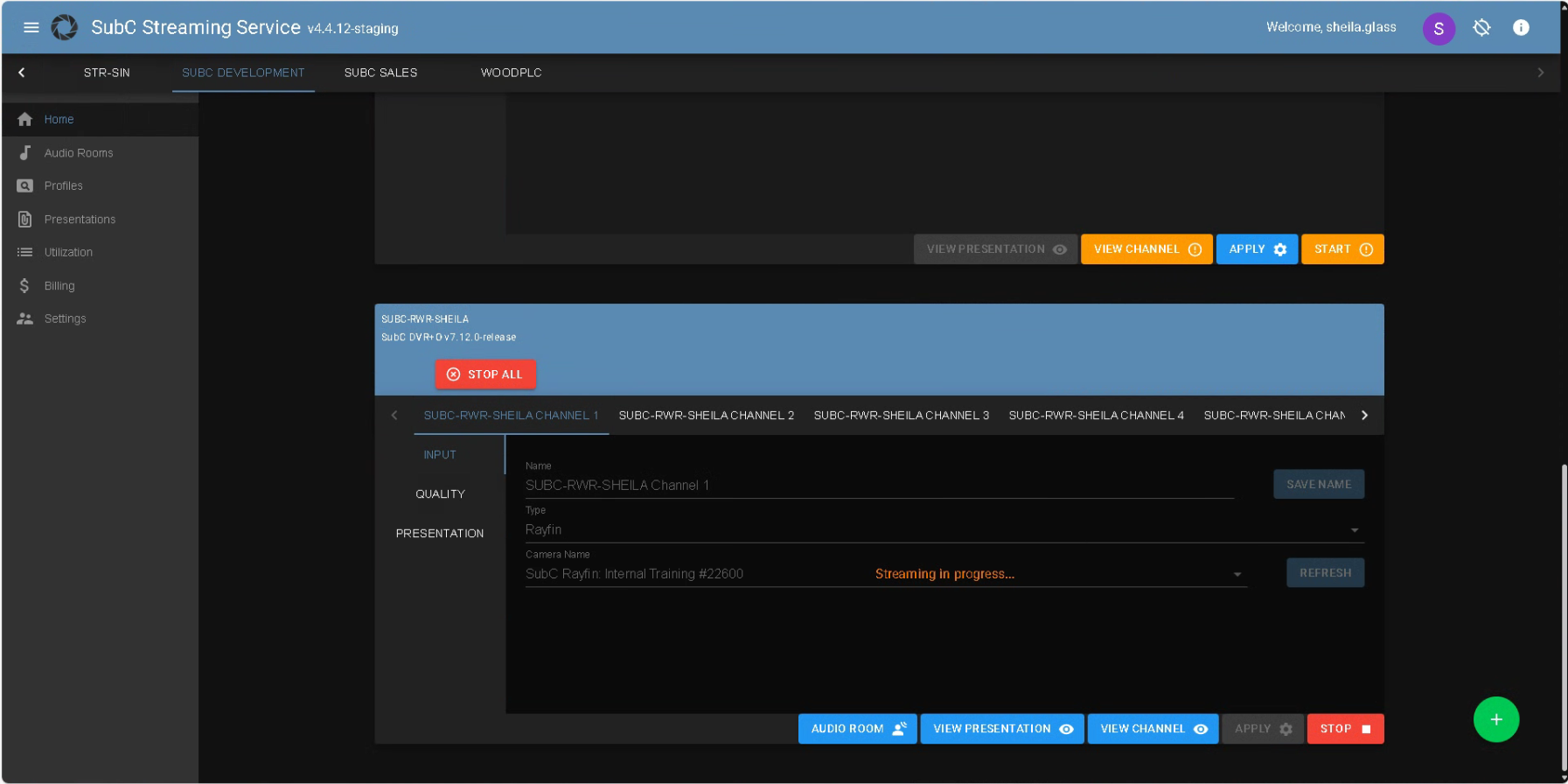
Task: Switch to SUBC SALES tab
Action: pyautogui.click(x=380, y=73)
